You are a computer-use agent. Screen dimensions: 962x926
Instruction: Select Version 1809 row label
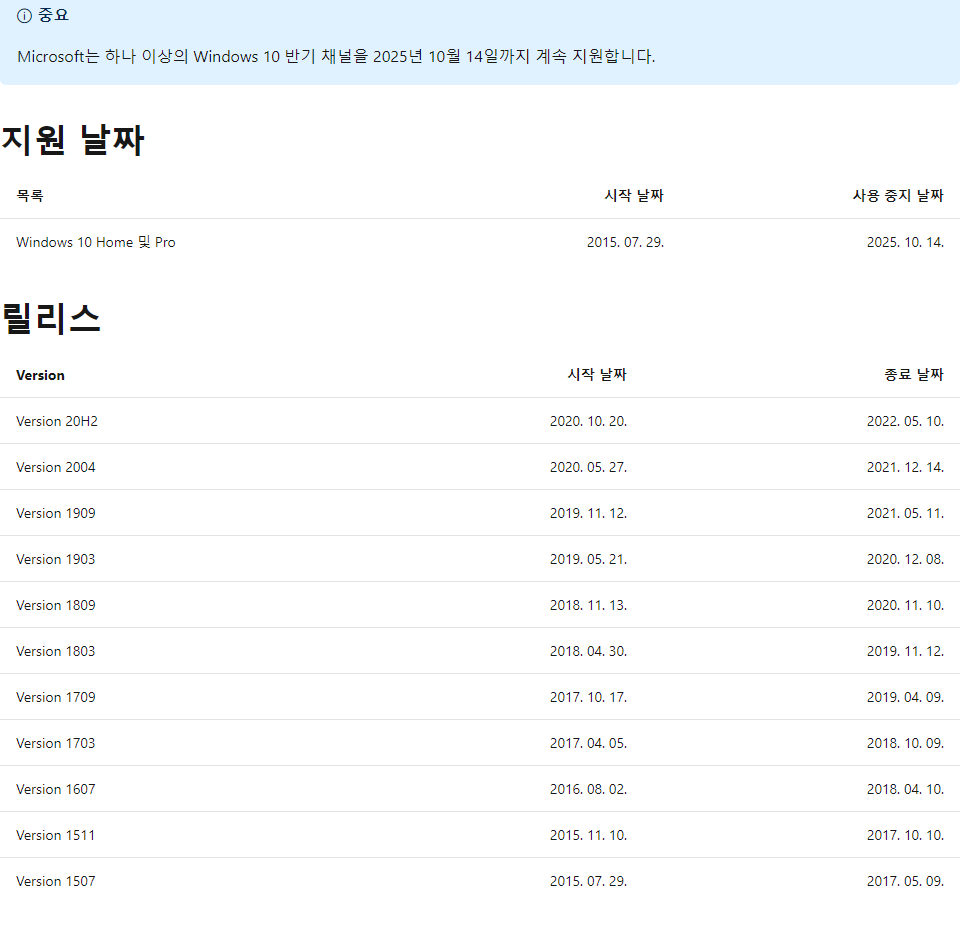tap(56, 606)
